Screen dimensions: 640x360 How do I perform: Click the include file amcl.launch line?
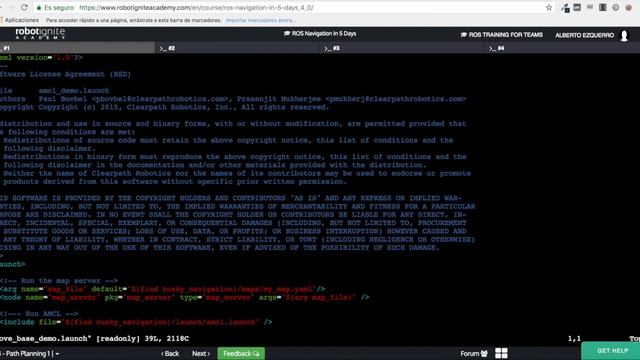tap(136, 322)
